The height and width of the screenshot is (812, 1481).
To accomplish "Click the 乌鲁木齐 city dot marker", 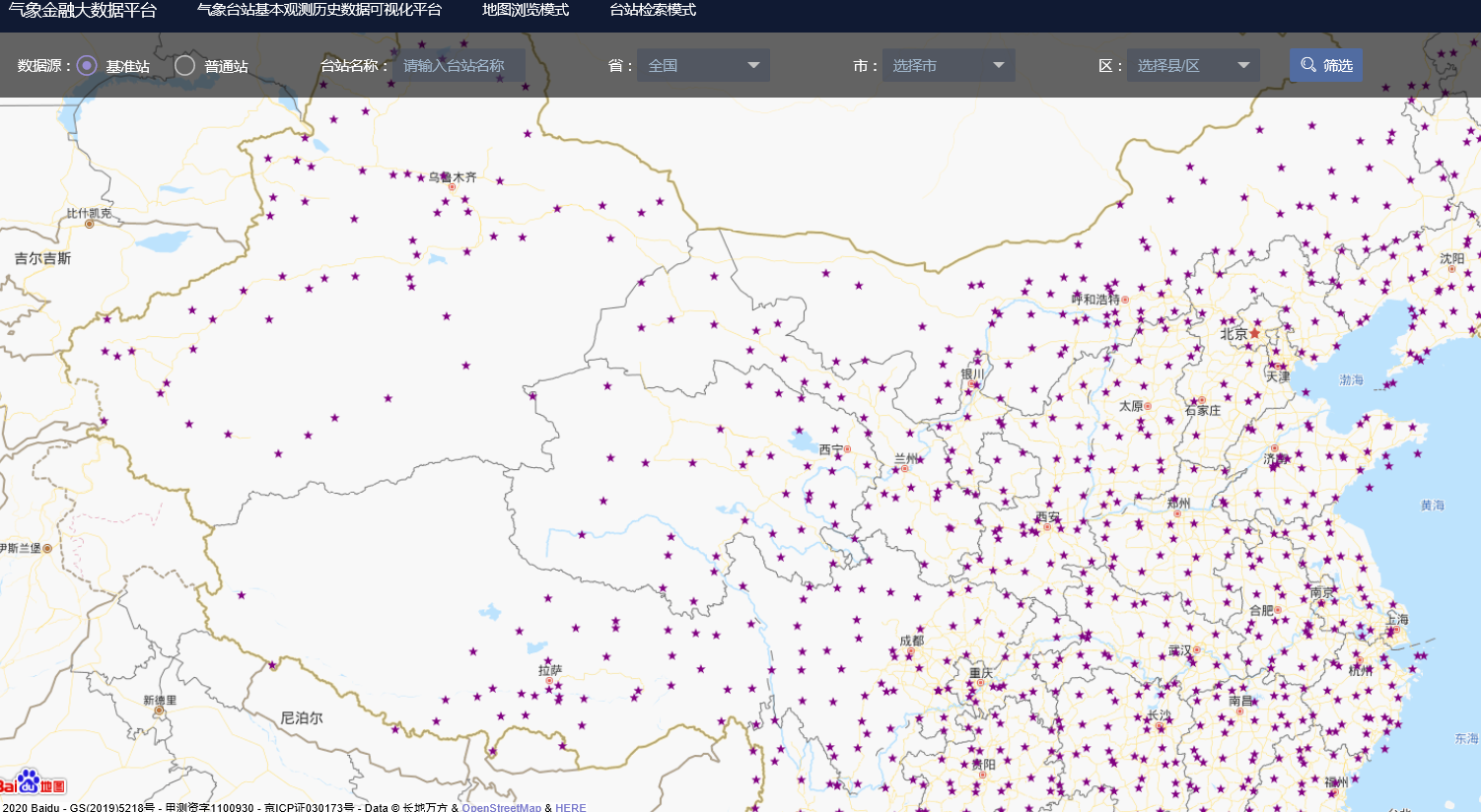I will tap(452, 187).
